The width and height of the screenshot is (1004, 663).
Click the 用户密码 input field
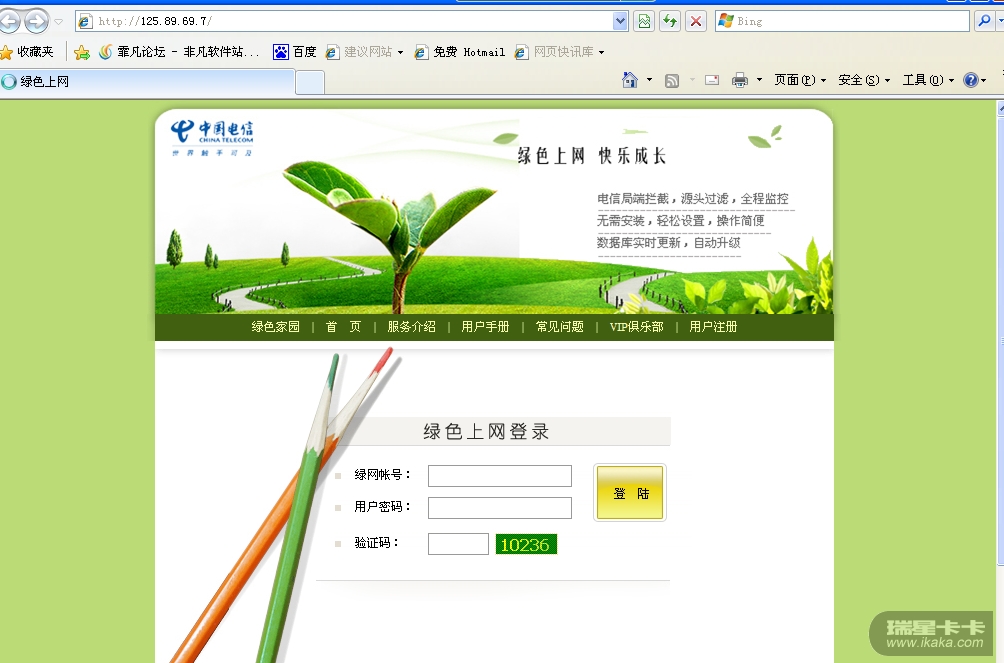tap(499, 508)
